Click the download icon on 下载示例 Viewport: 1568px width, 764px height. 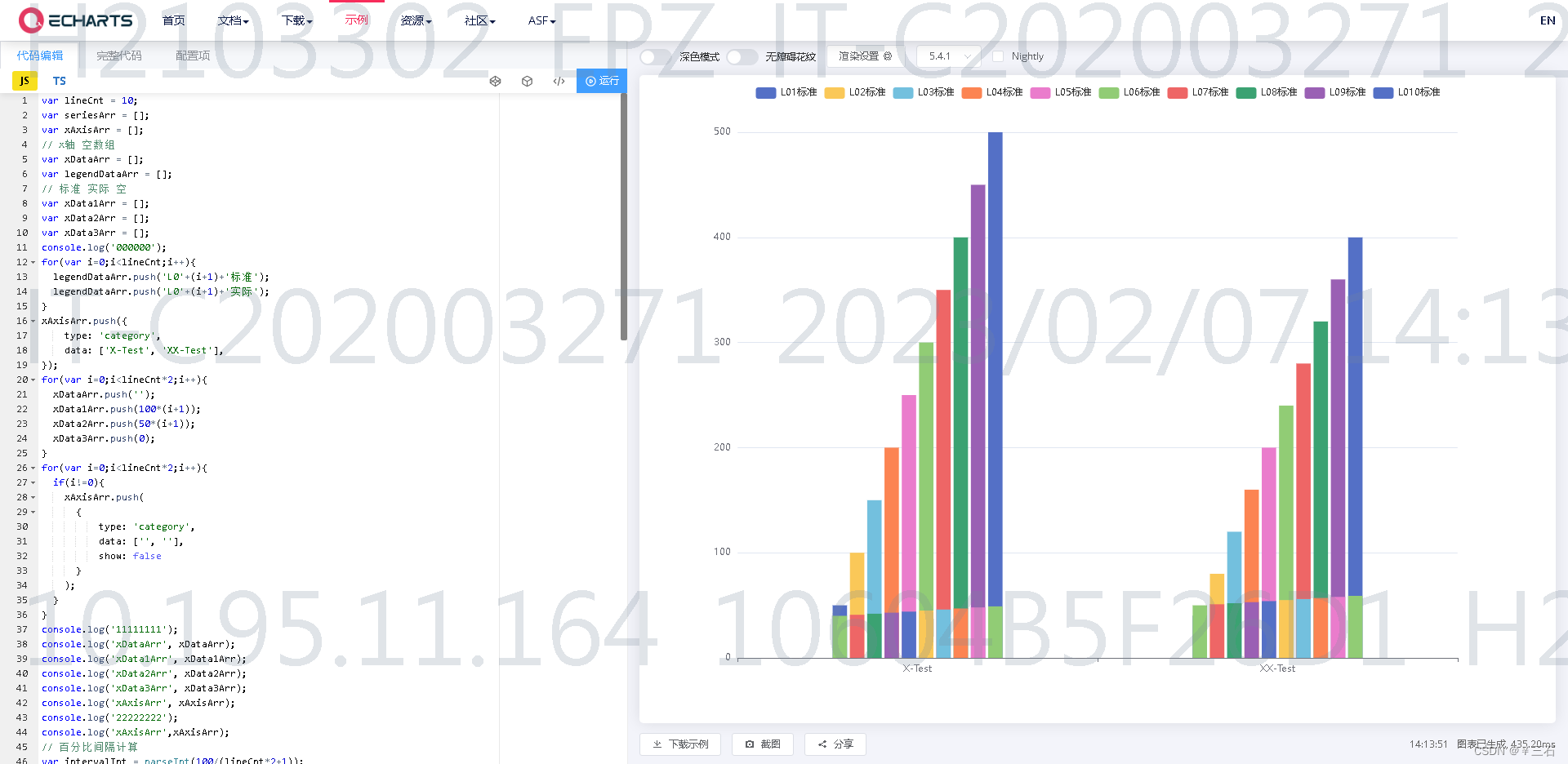(656, 744)
